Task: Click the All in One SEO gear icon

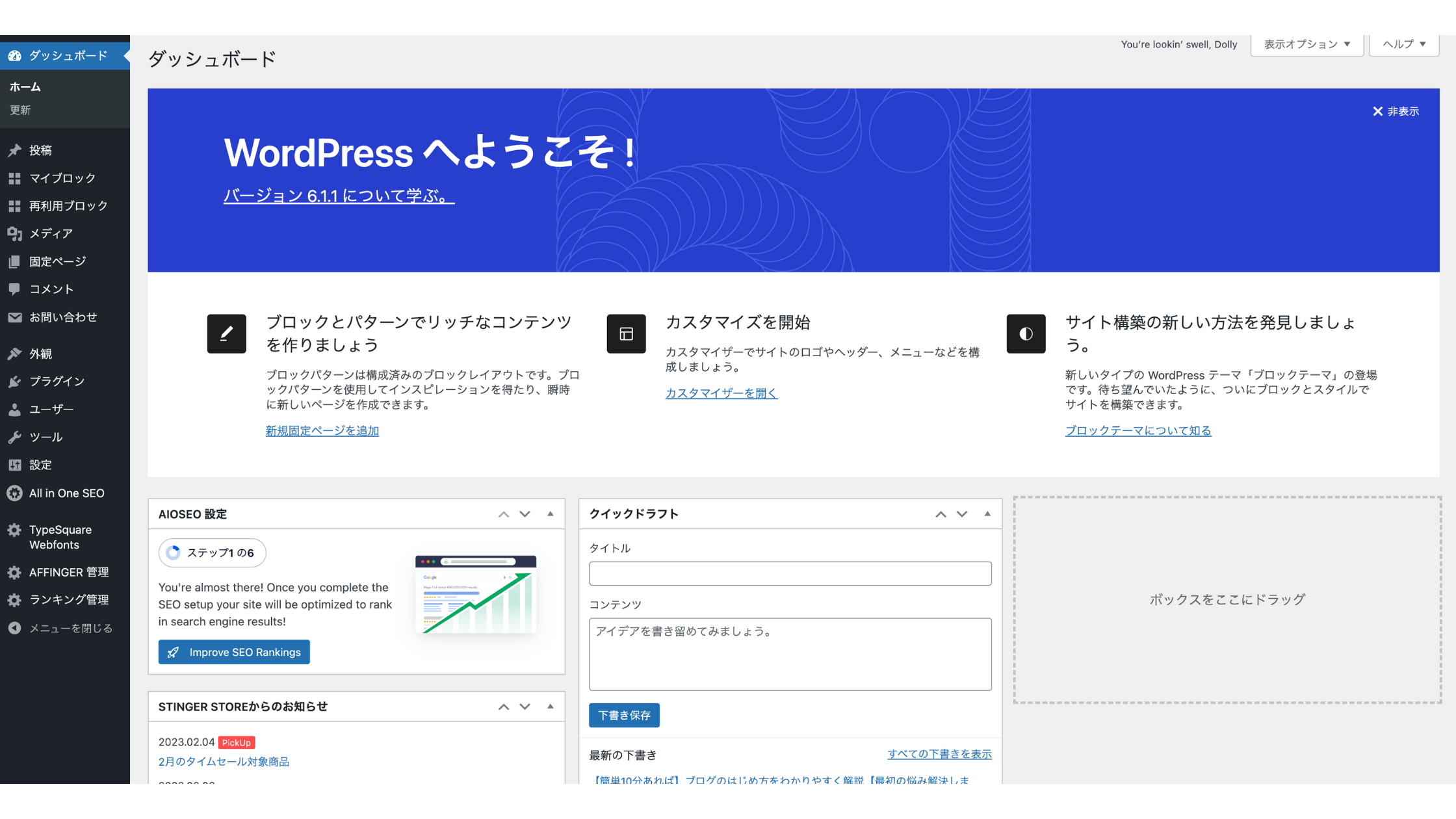Action: click(14, 493)
